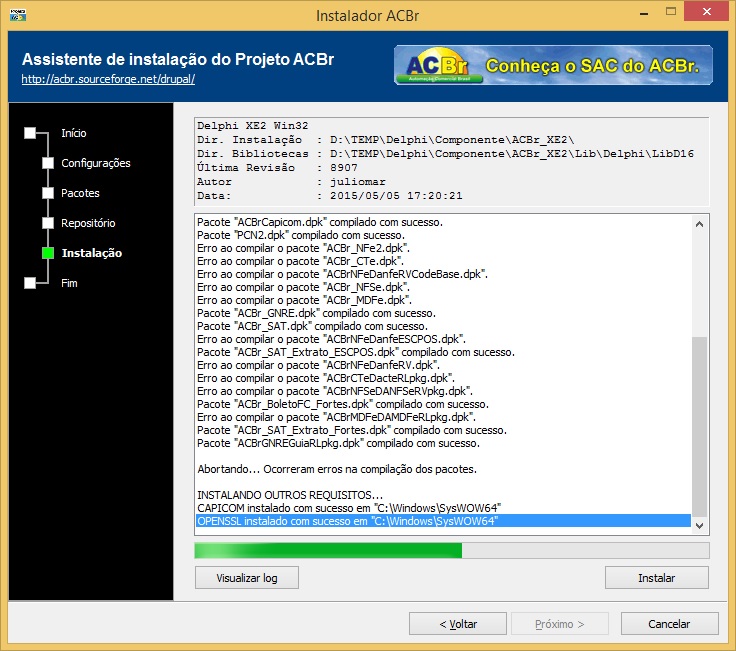Close the Instalador ACBr window

coord(706,12)
